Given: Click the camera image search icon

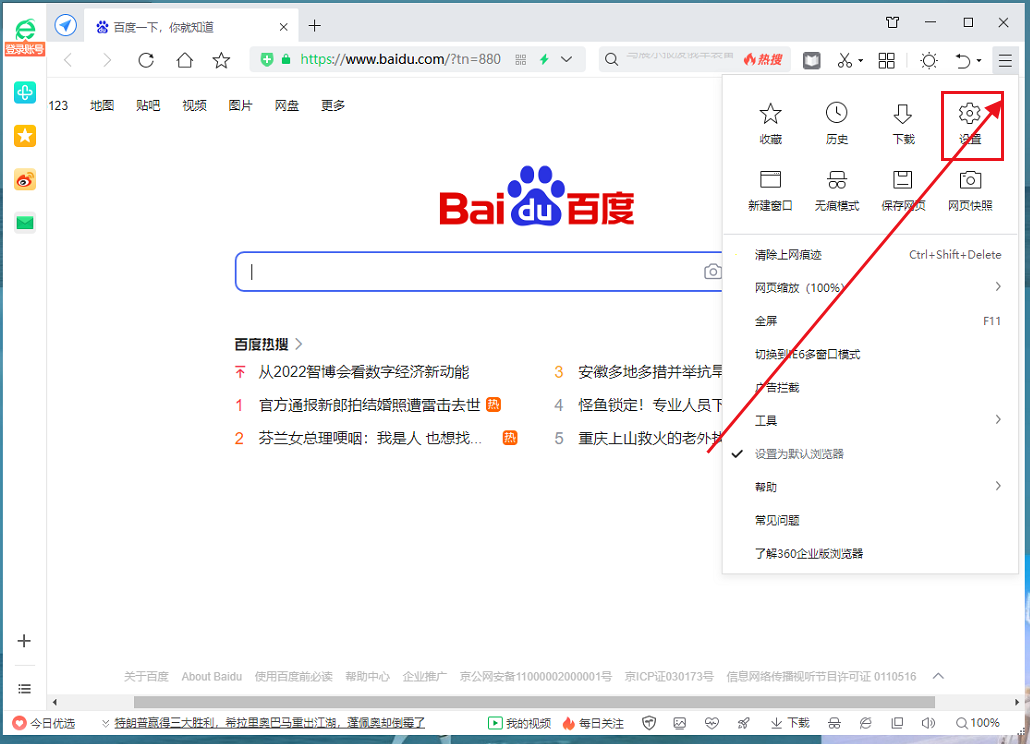Looking at the screenshot, I should (x=713, y=271).
